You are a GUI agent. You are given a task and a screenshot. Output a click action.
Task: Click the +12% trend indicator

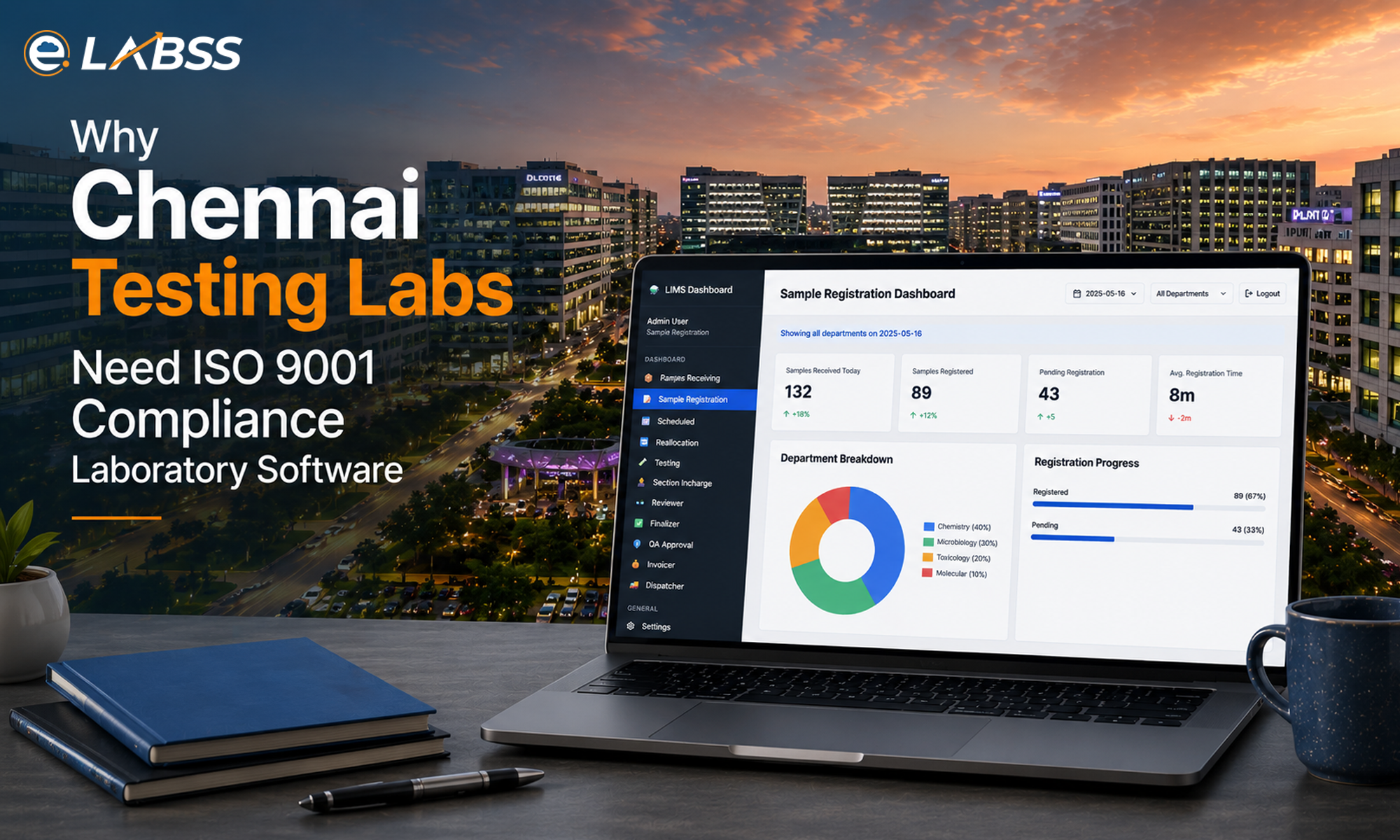pos(923,416)
